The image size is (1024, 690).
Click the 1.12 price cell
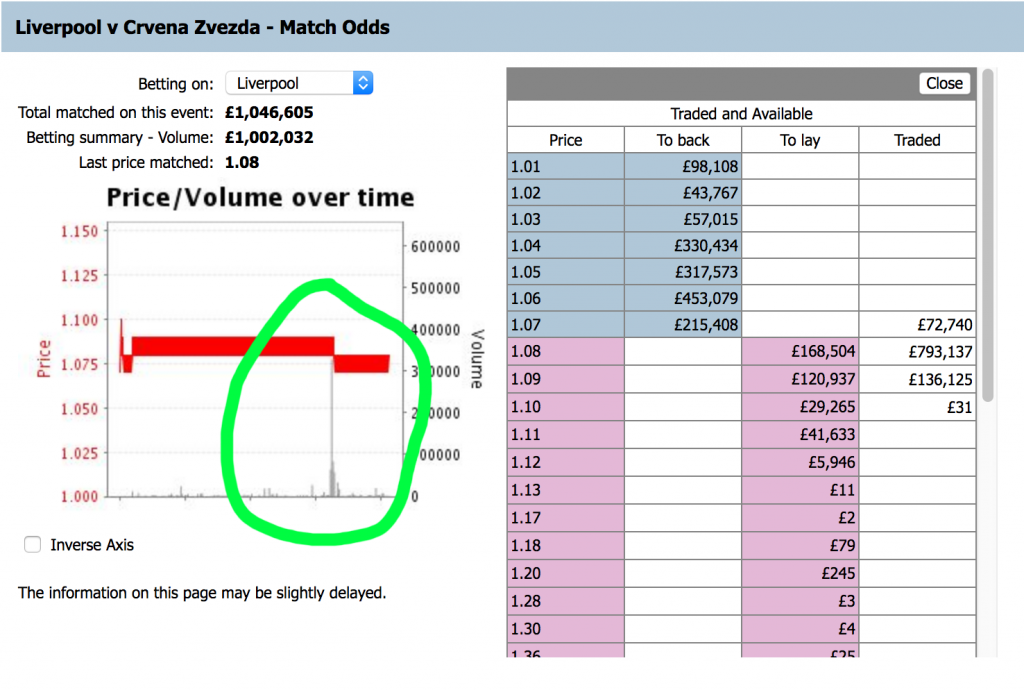tap(566, 462)
